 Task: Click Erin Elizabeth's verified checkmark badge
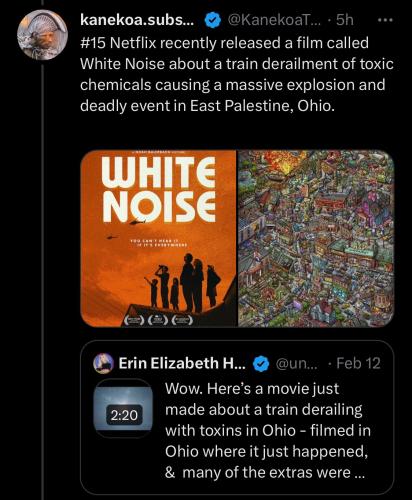point(261,364)
